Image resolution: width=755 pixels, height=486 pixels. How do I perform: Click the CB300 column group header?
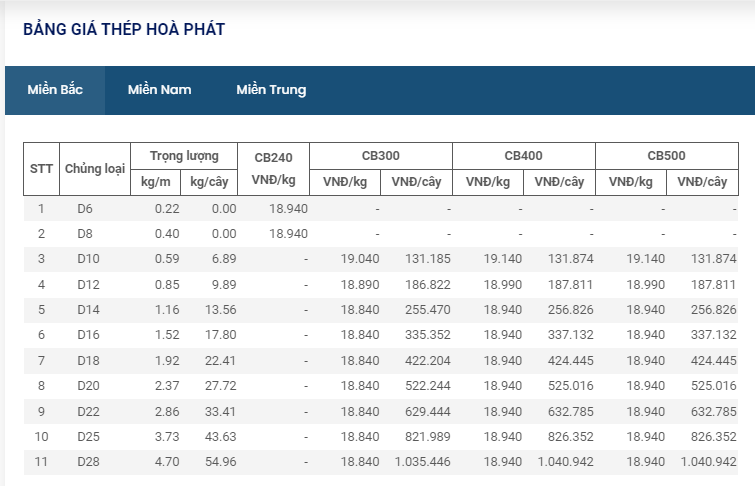[x=381, y=156]
